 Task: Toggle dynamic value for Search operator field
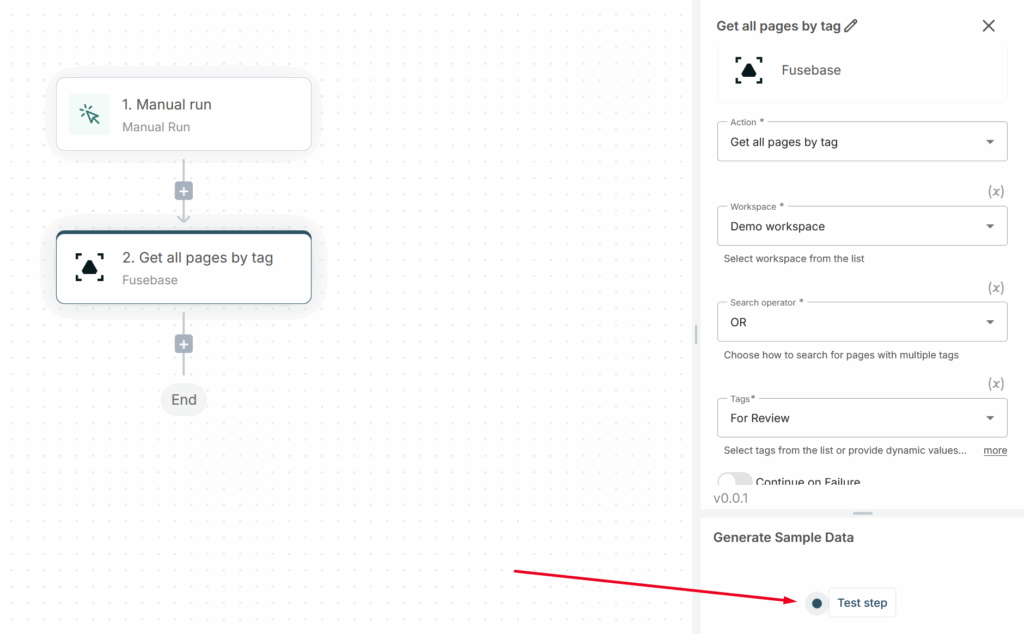tap(996, 288)
